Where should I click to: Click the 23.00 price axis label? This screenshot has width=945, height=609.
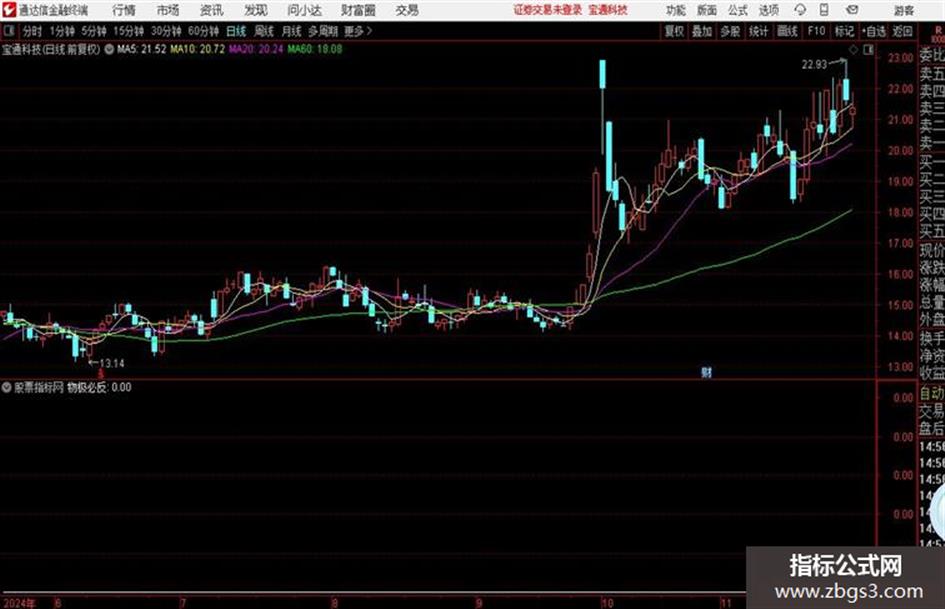(x=900, y=58)
